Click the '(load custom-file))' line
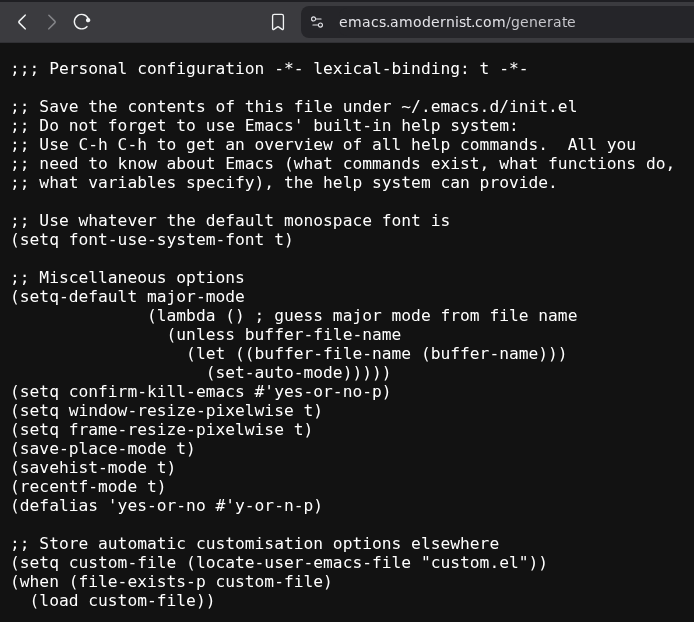694x622 pixels. tap(122, 601)
